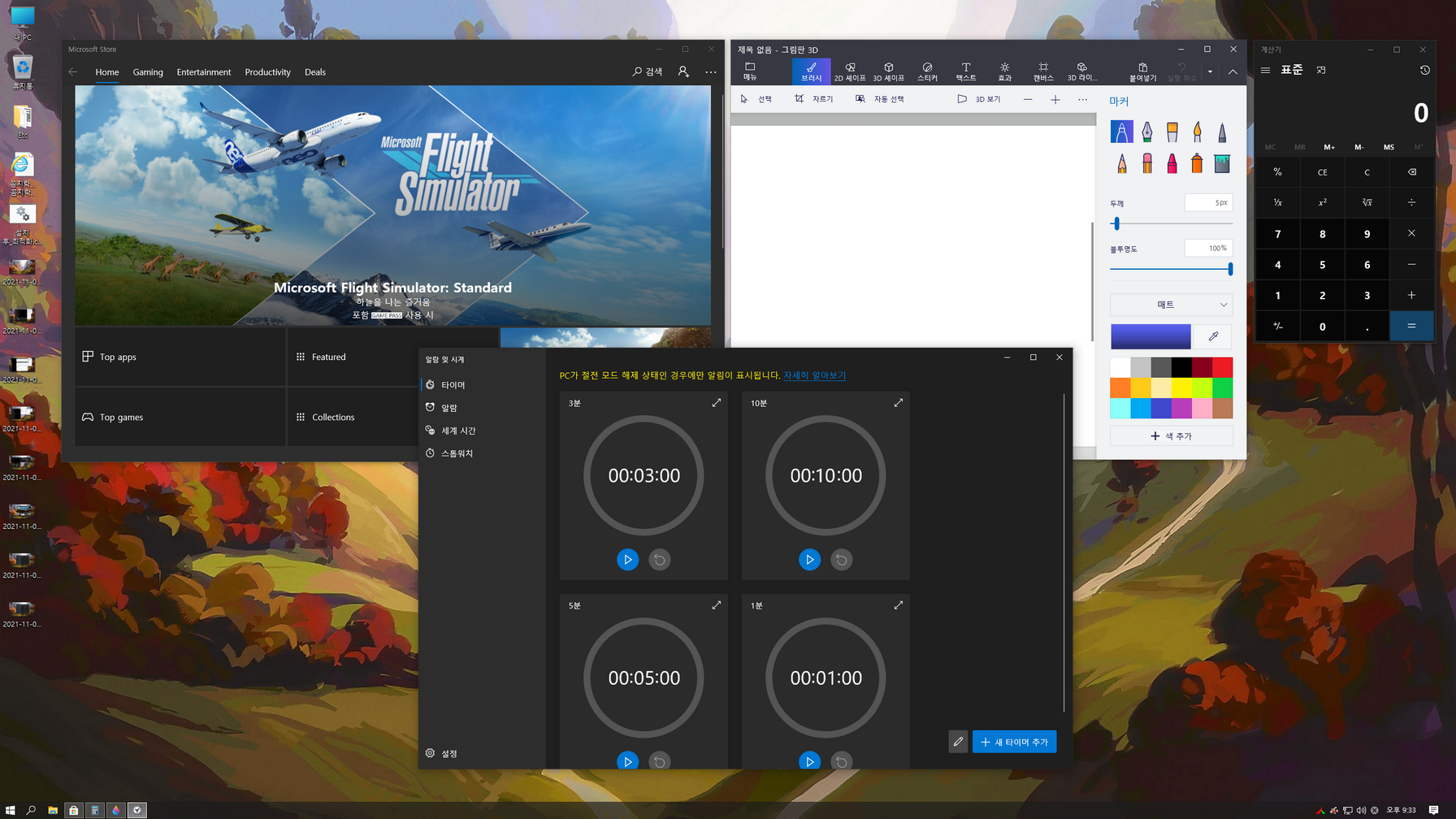Open 3D library in Paint 3D
Viewport: 1456px width, 819px height.
point(1081,71)
